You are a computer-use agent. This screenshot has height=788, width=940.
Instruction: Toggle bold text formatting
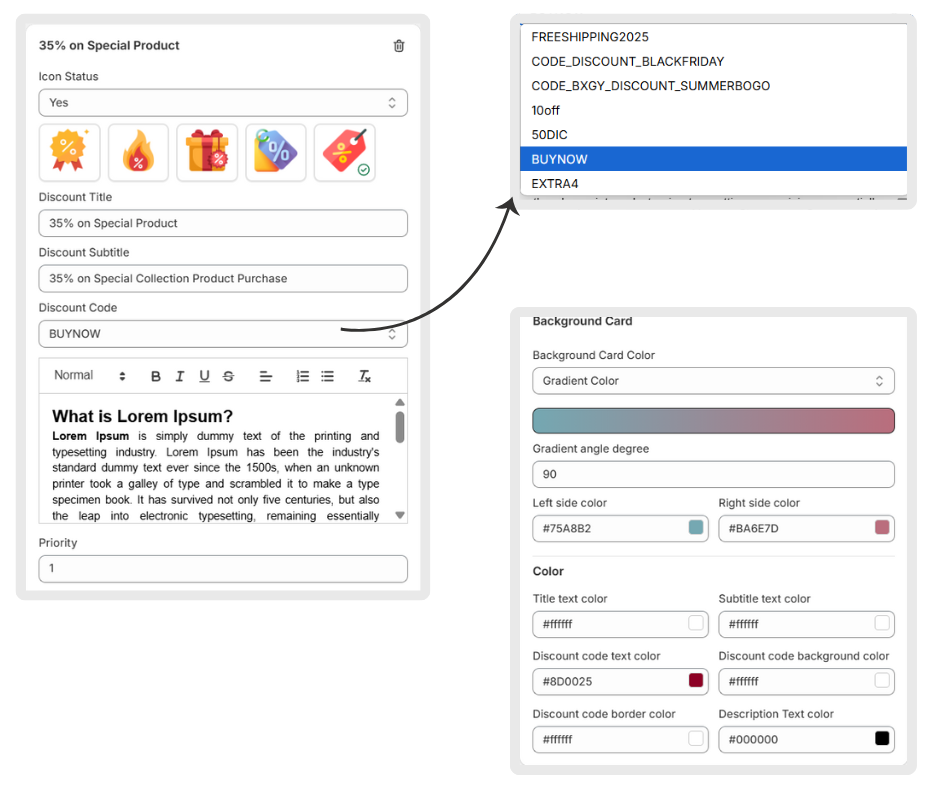point(156,376)
